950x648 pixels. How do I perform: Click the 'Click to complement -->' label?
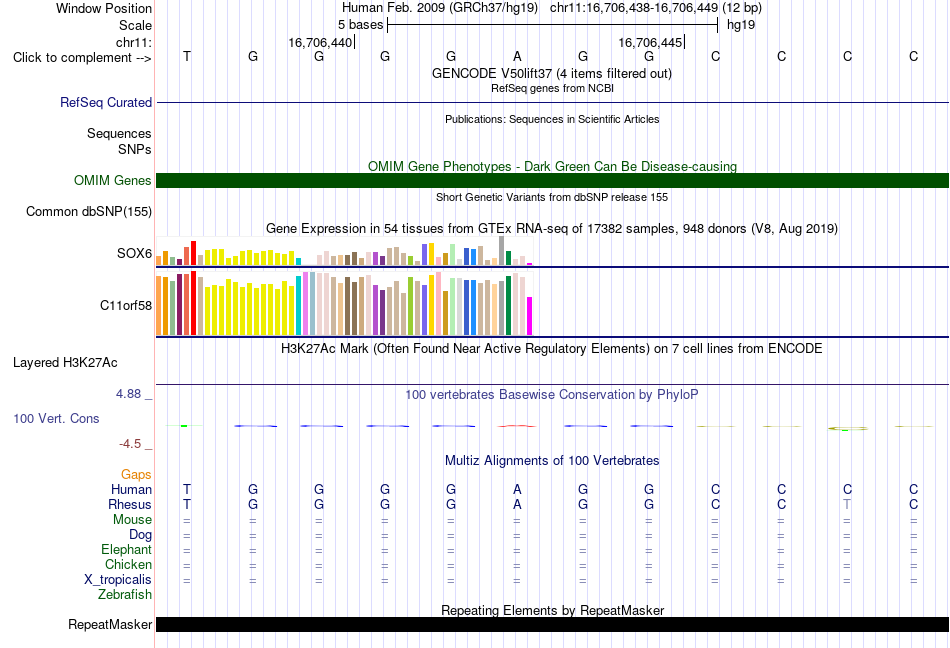click(x=82, y=58)
